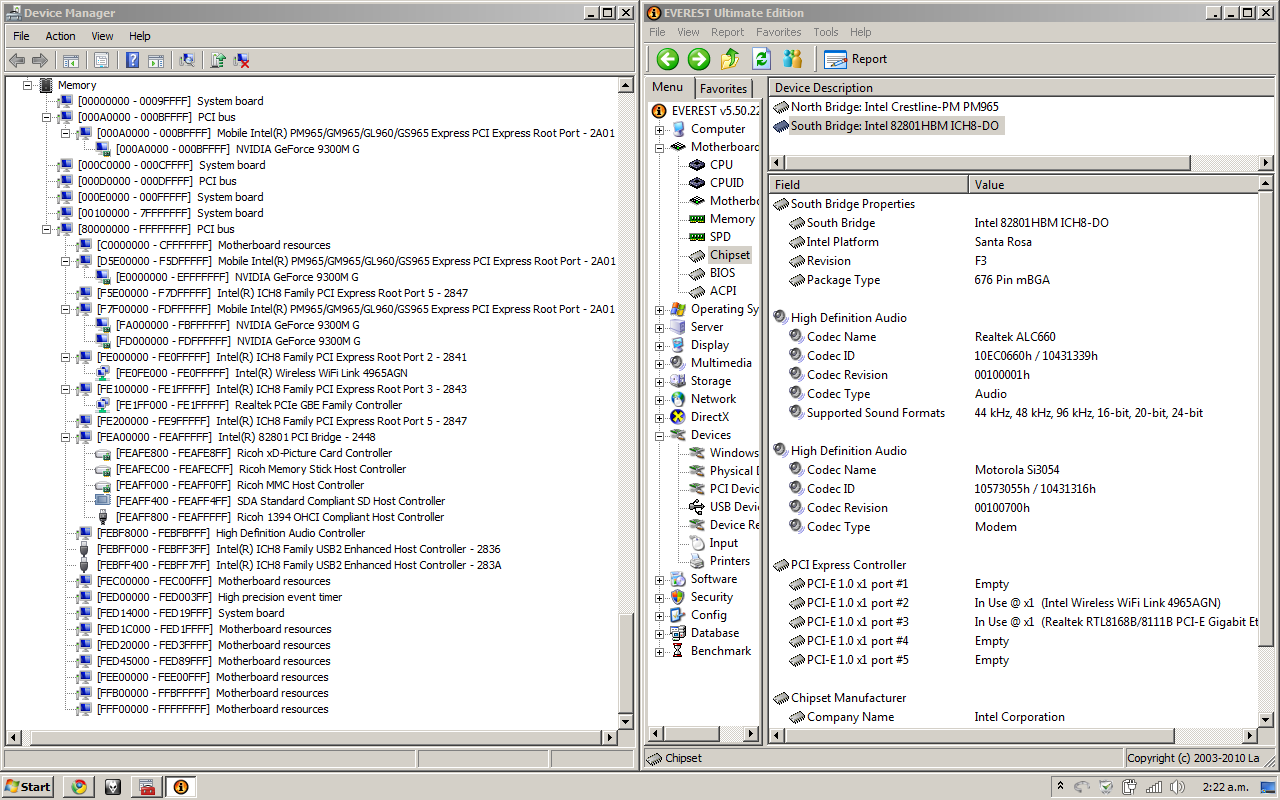Toggle show/hide console tree icon in Device Manager
The image size is (1280, 800).
[x=71, y=61]
